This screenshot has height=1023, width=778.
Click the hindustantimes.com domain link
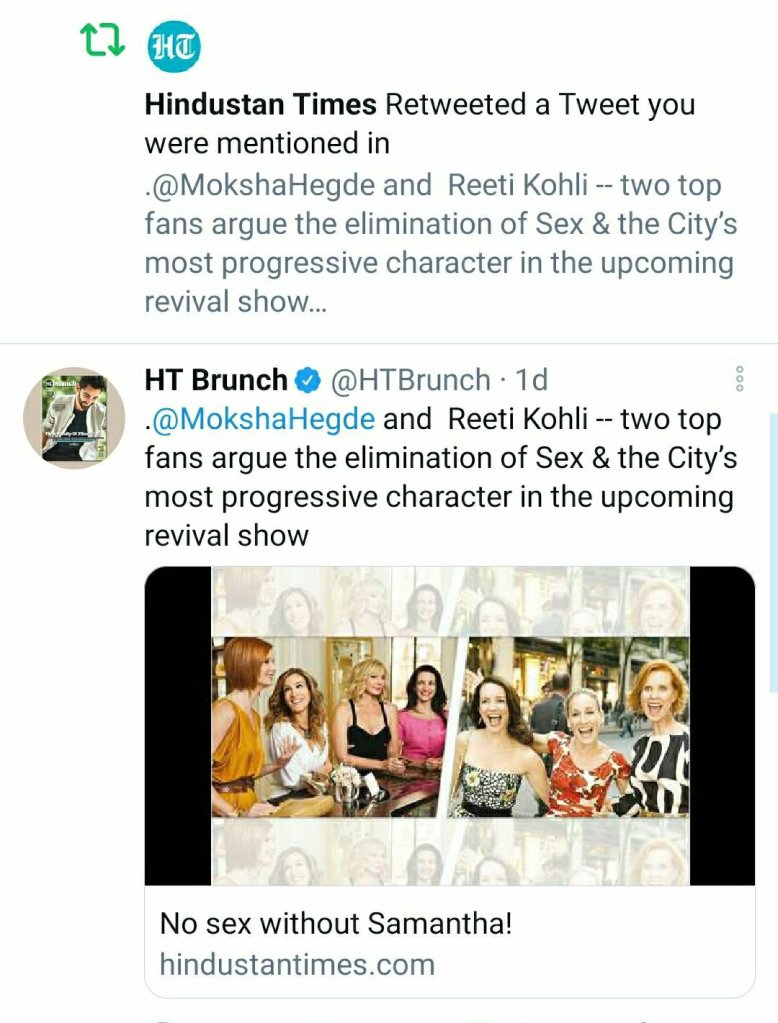point(297,964)
